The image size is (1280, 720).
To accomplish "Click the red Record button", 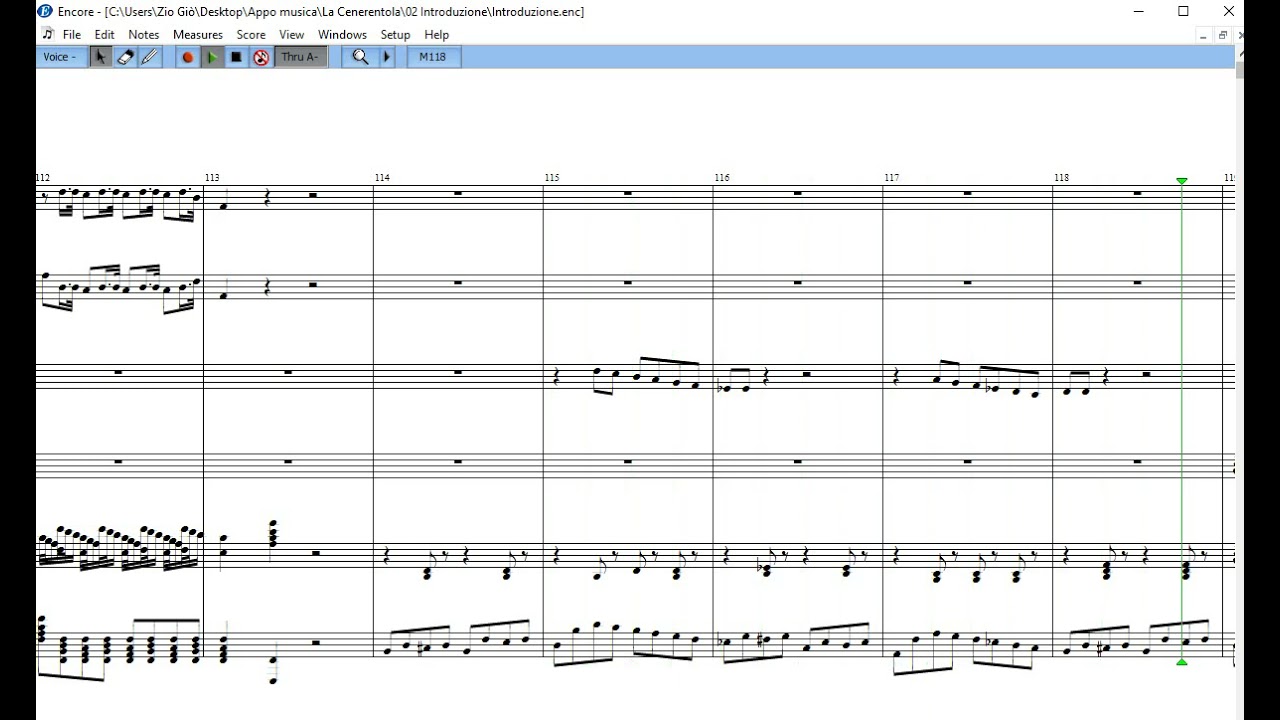I will pyautogui.click(x=187, y=57).
